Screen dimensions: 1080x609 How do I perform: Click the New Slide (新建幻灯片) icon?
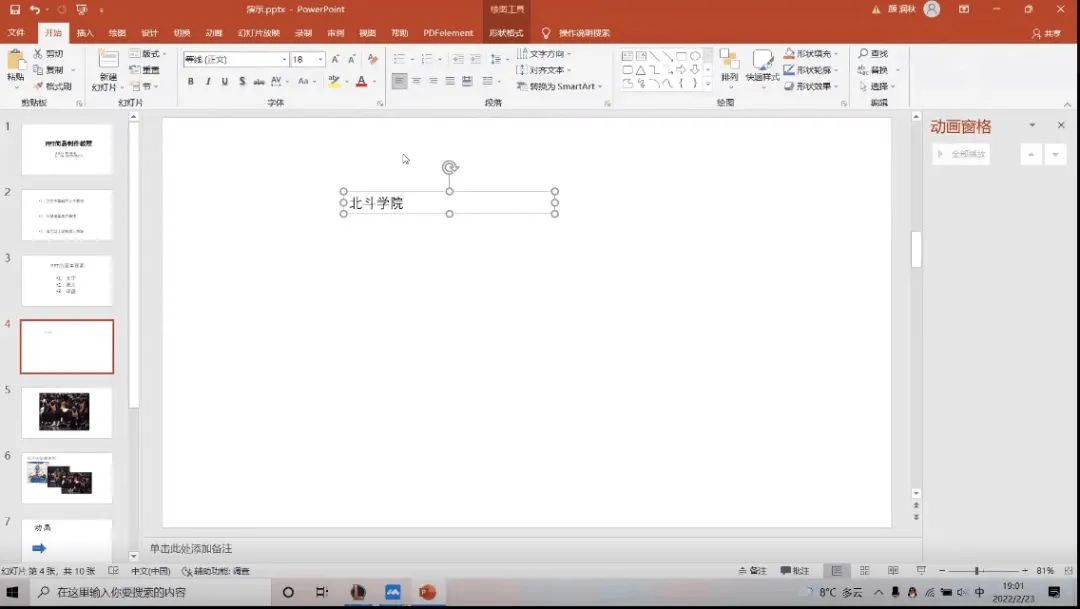point(108,61)
